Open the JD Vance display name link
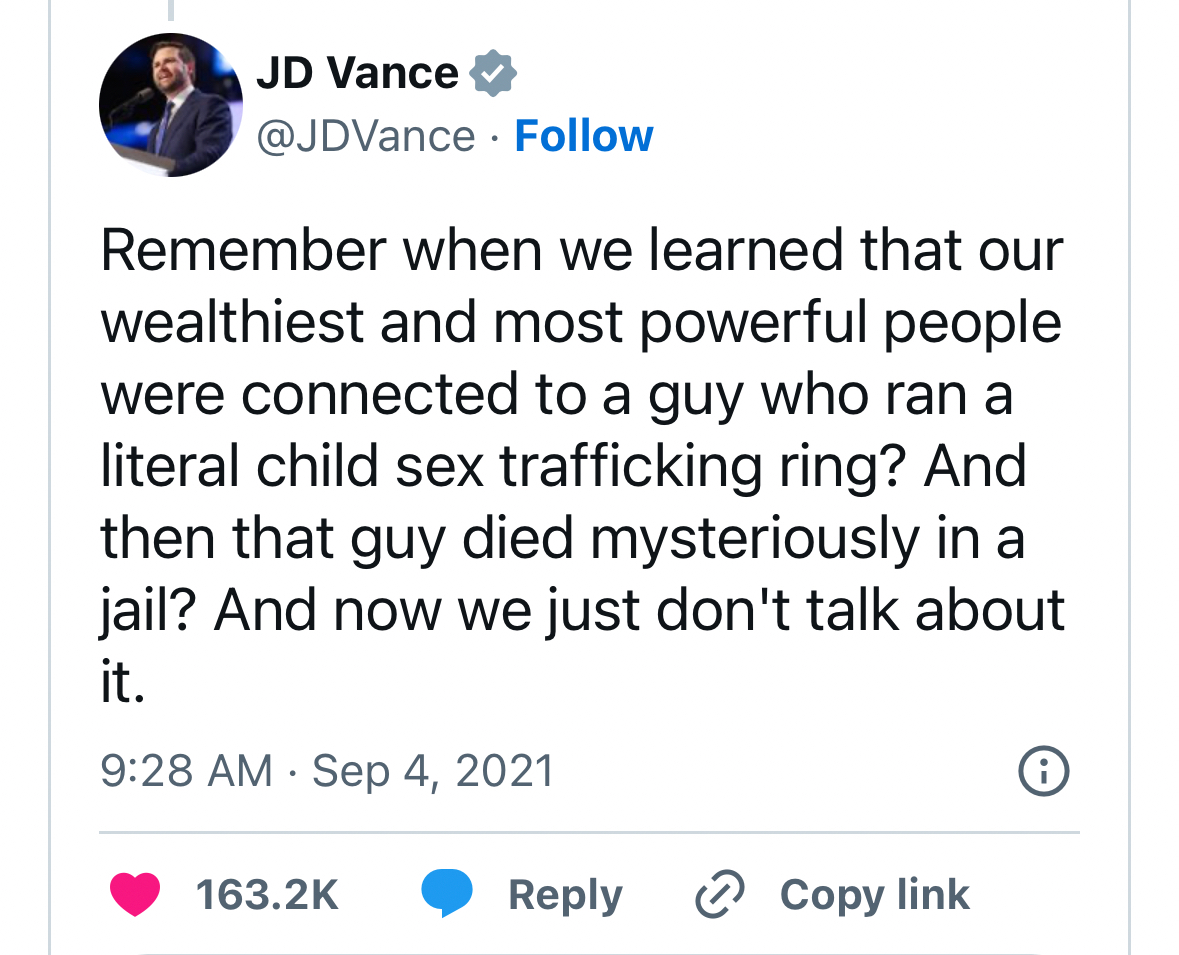The height and width of the screenshot is (955, 1179). point(357,73)
